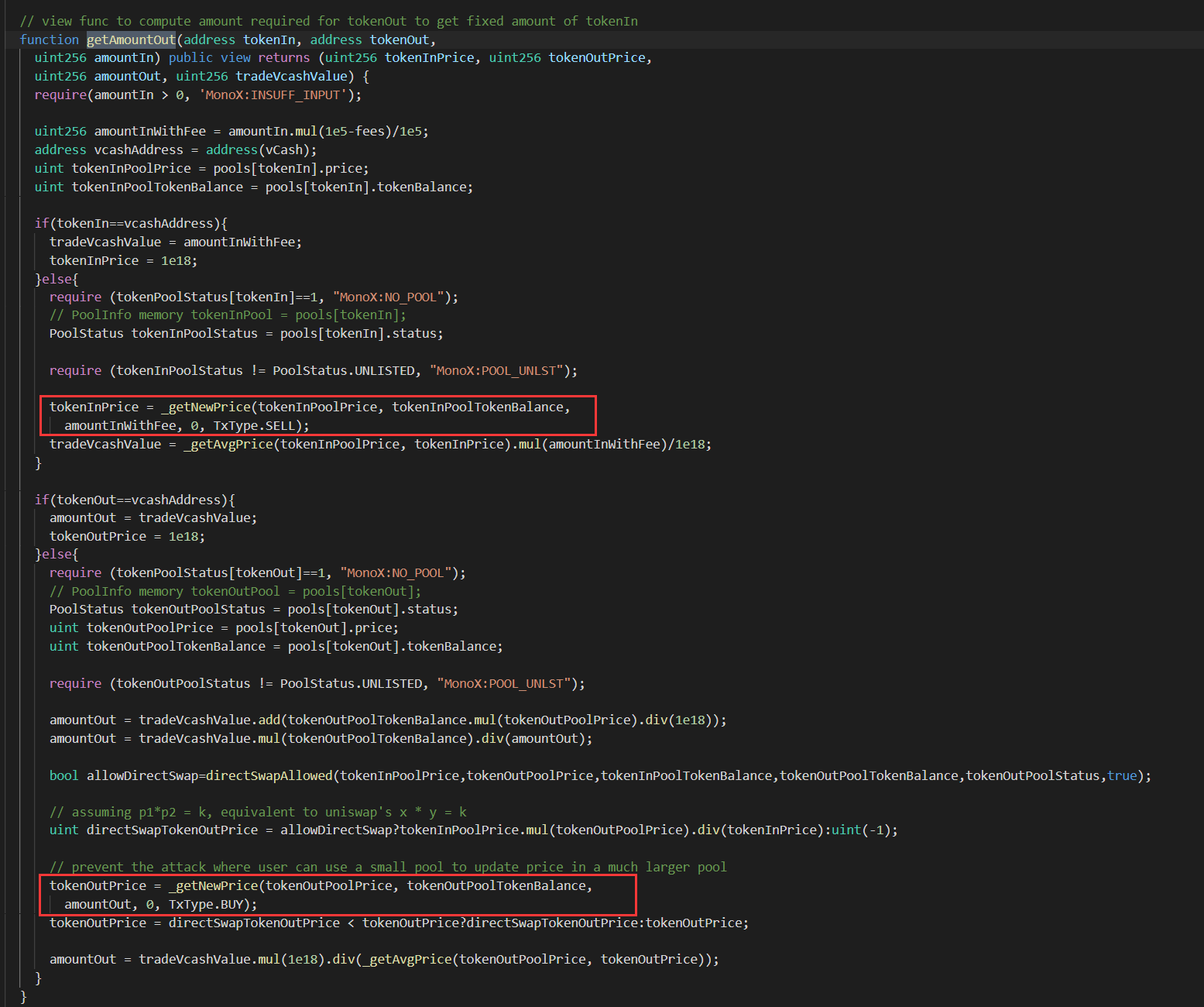Click ternary tokenOutPrice comparison line
1204x1007 pixels.
pos(399,923)
